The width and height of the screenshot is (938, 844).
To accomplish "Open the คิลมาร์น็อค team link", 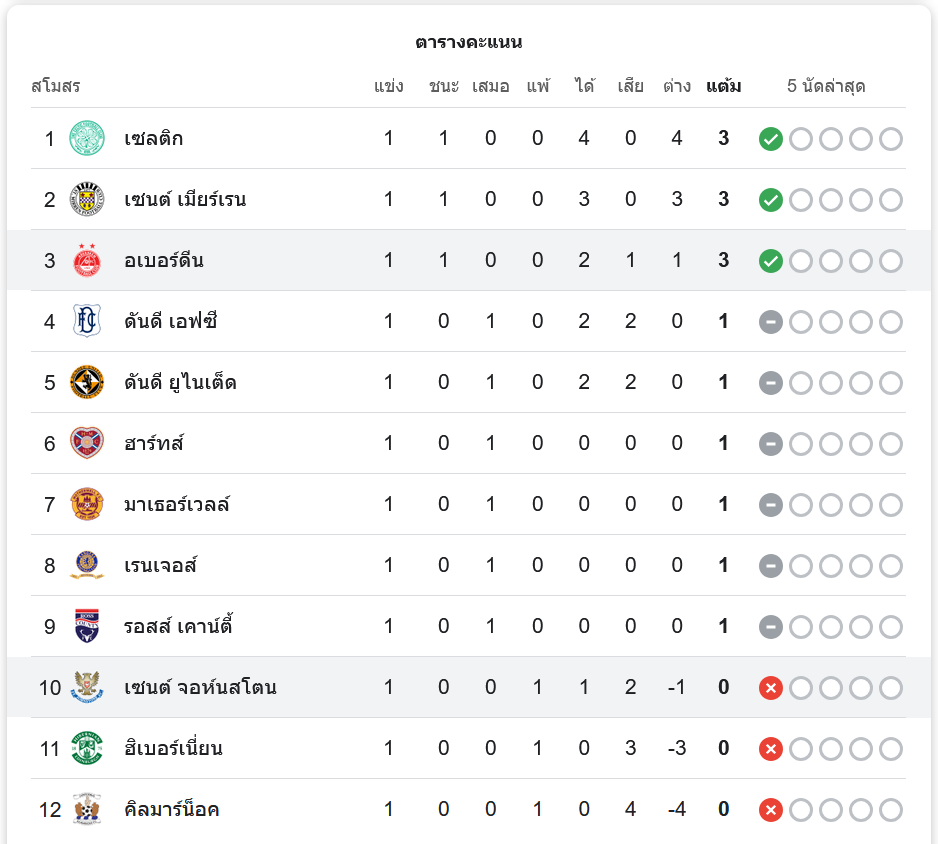I will pos(172,809).
